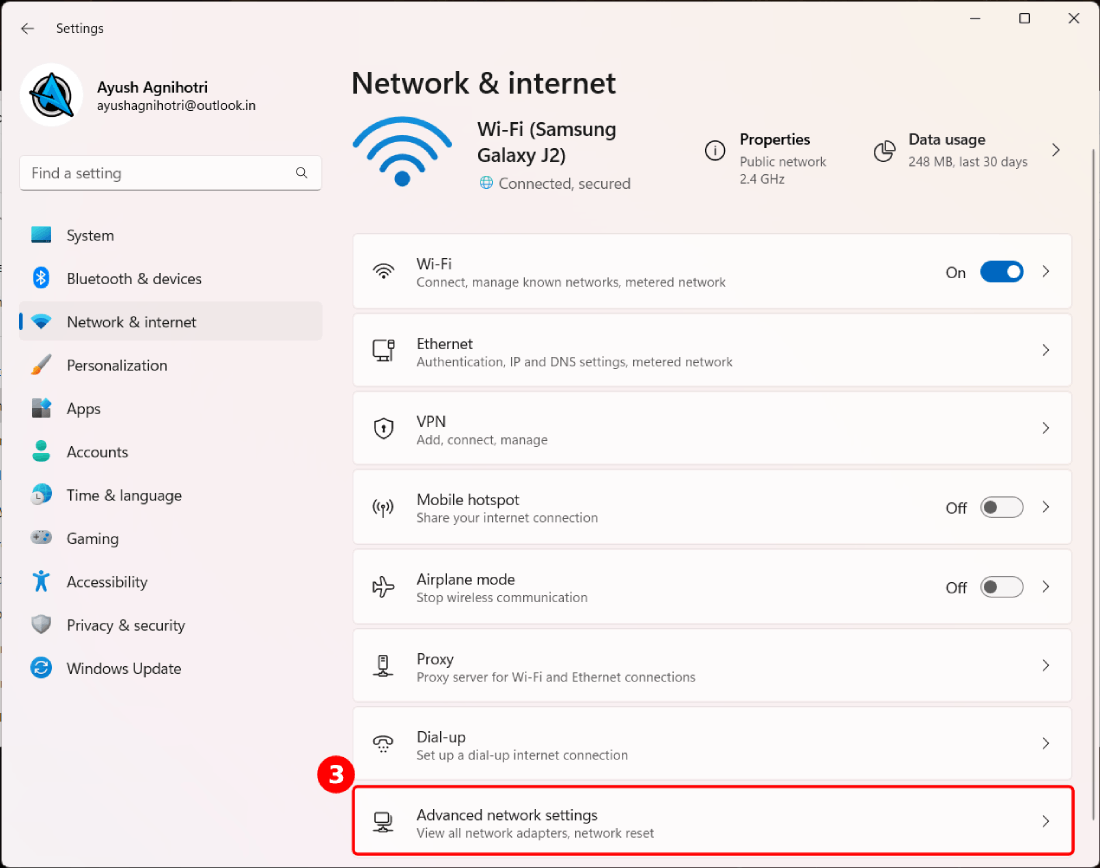
Task: Open Privacy & security settings
Action: tap(125, 625)
